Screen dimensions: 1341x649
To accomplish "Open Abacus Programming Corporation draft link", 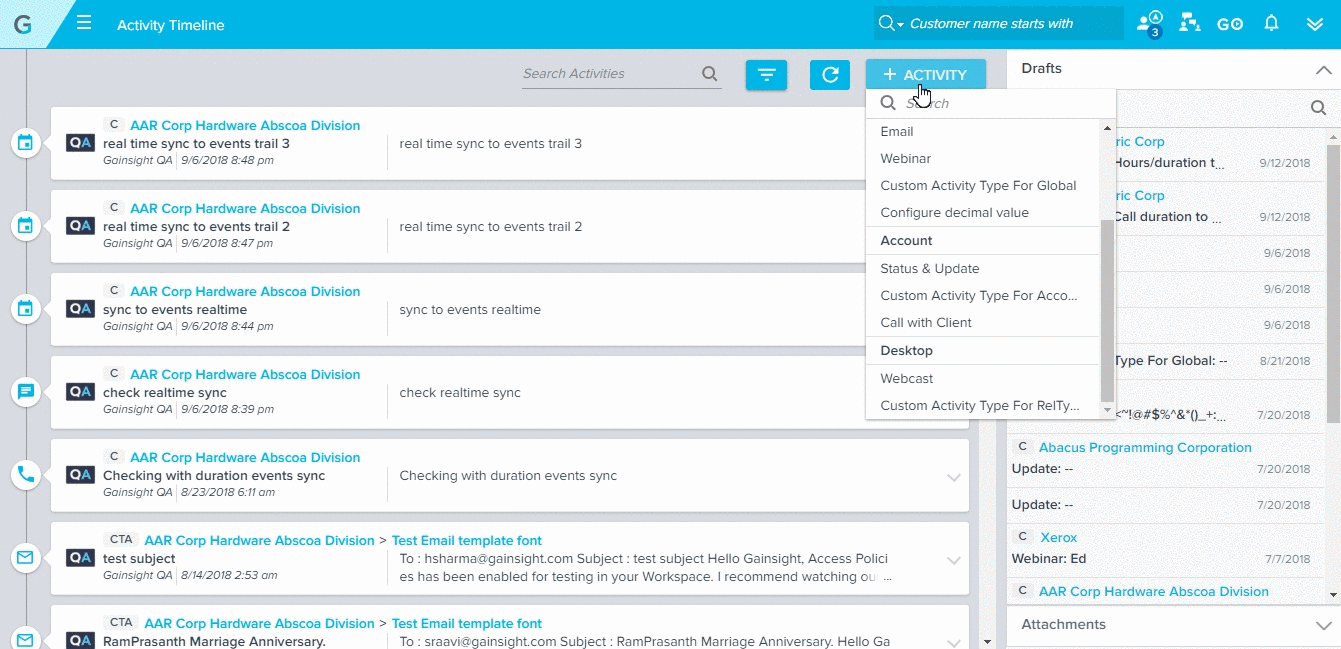I will [1145, 448].
